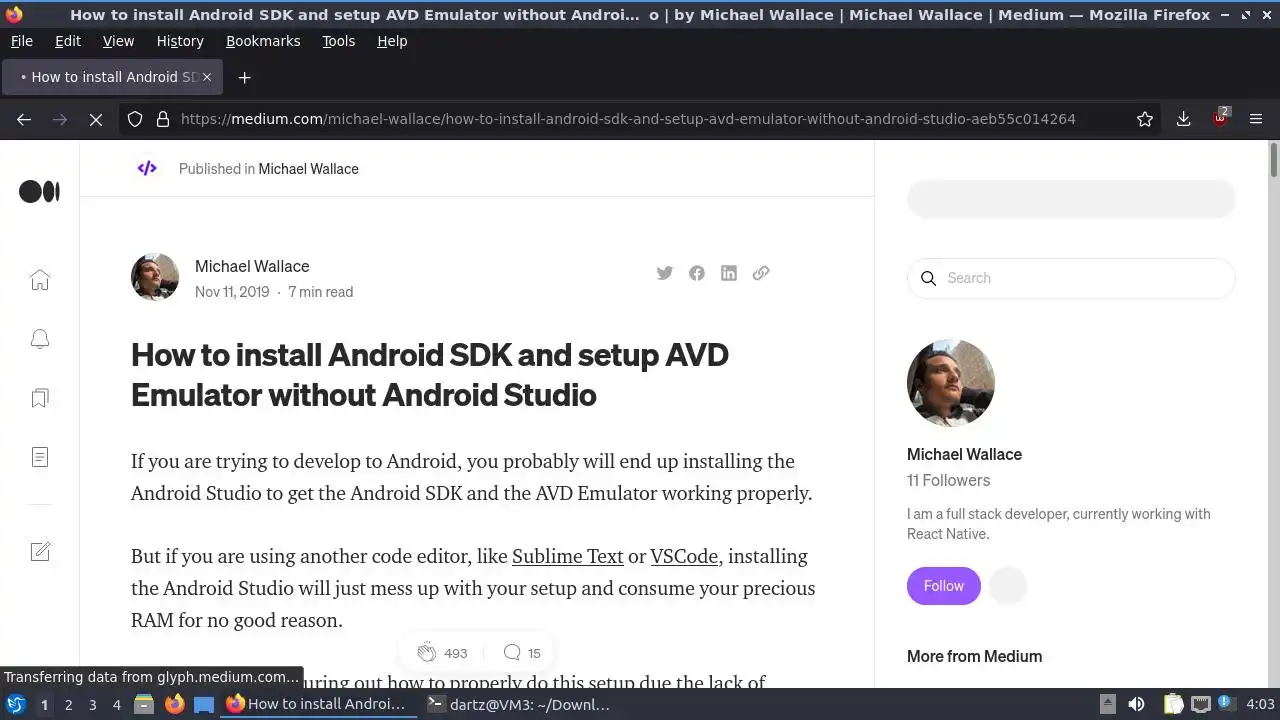This screenshot has height=720, width=1280.
Task: Click the page vertical scrollbar thumb
Action: (x=1273, y=160)
